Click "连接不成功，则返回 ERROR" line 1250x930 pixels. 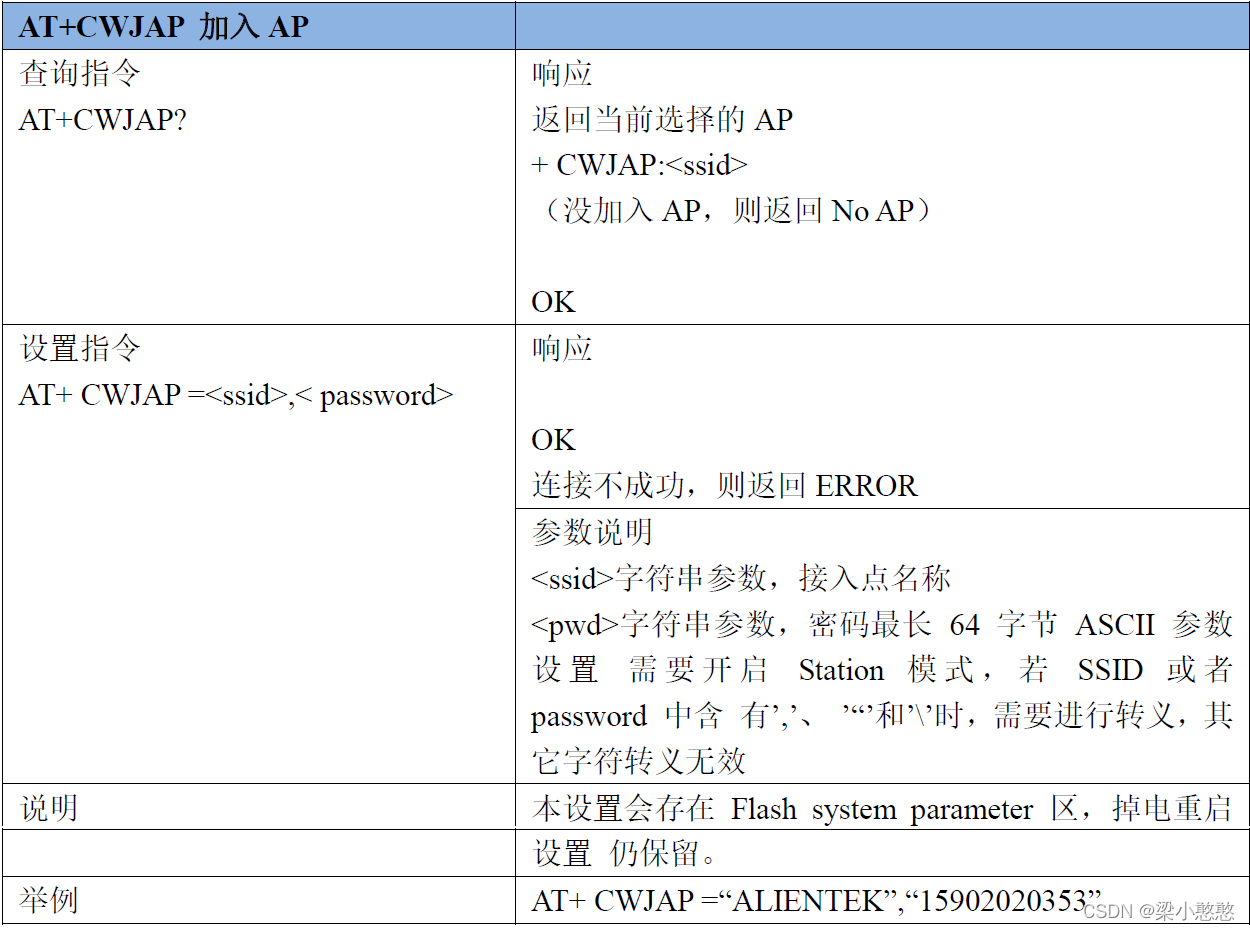click(724, 486)
